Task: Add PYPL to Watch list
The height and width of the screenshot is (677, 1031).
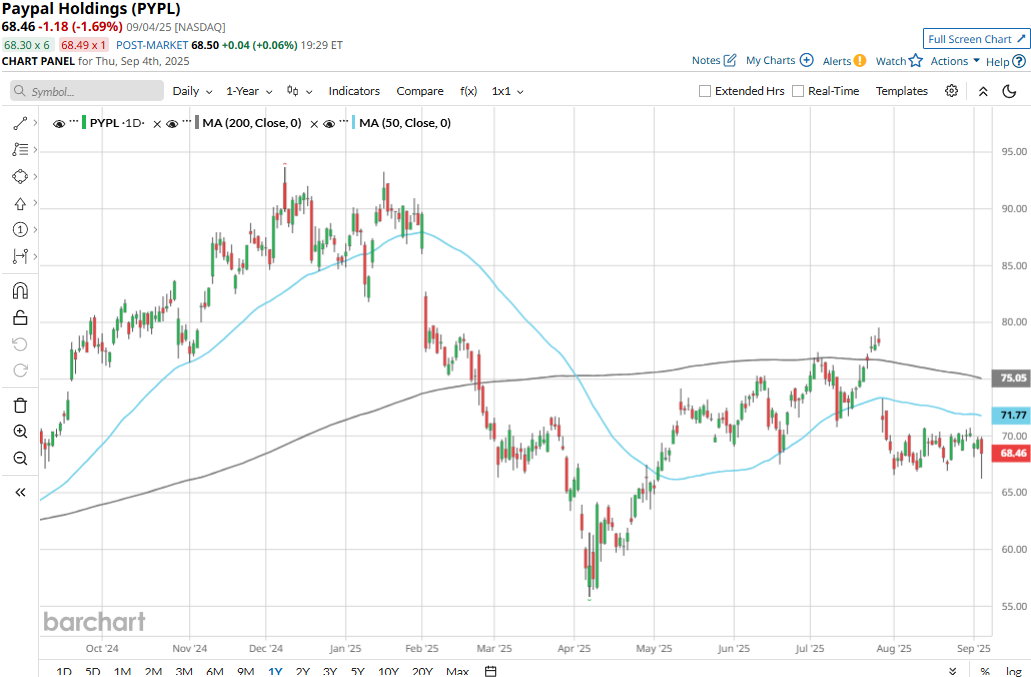Action: (x=899, y=61)
